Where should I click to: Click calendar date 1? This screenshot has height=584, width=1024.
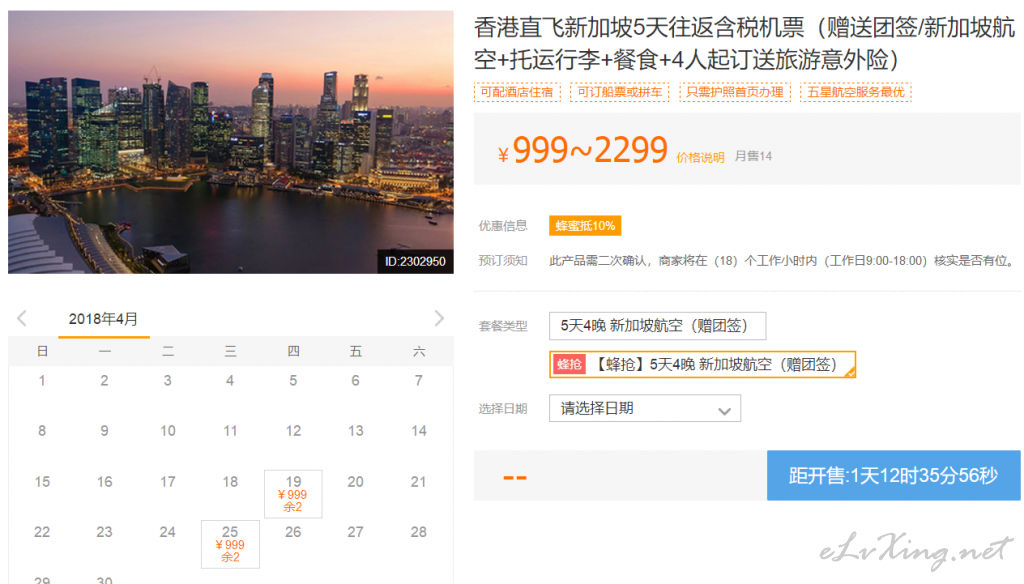click(42, 381)
